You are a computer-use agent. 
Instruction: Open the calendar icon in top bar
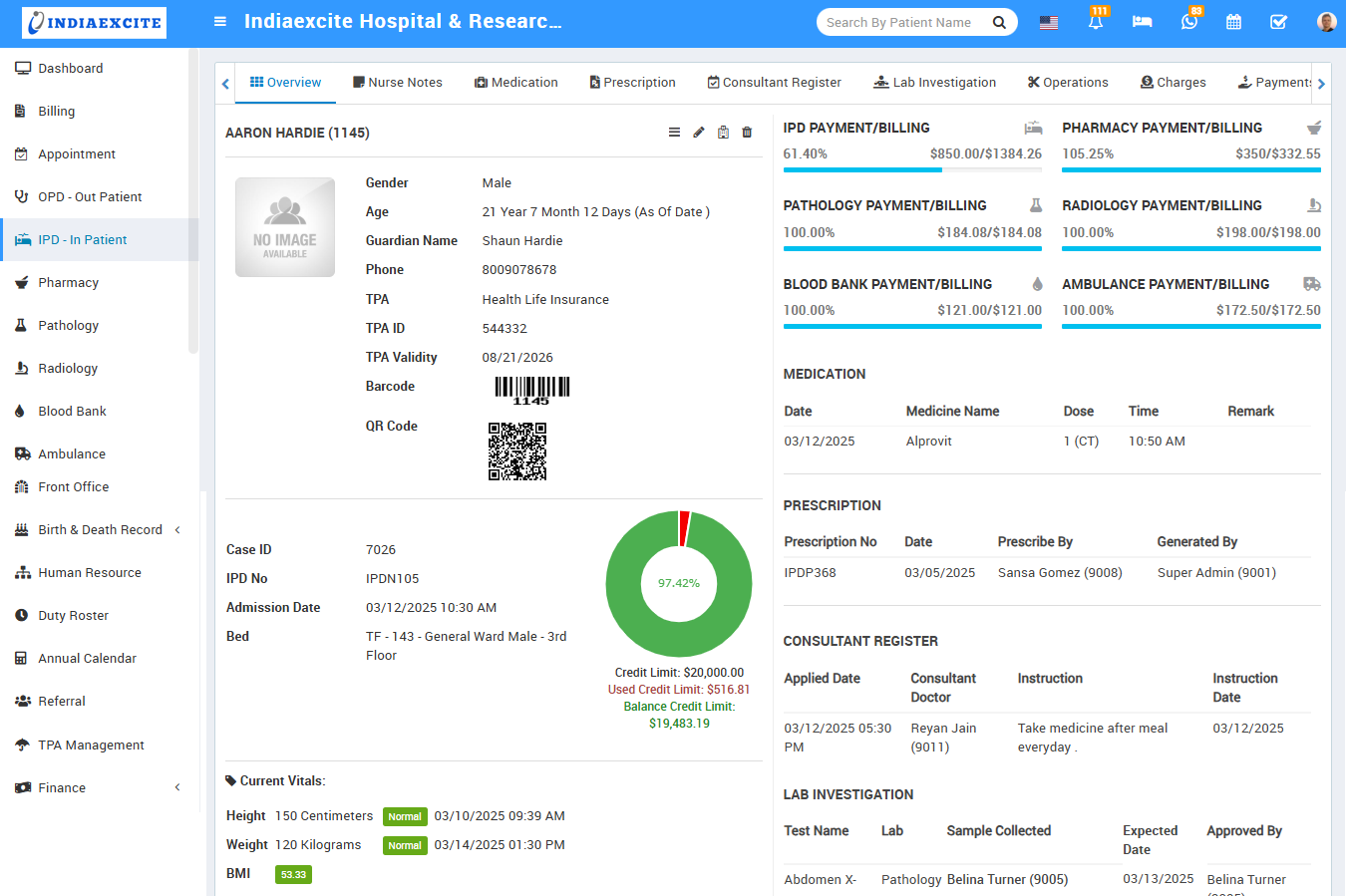pyautogui.click(x=1233, y=22)
